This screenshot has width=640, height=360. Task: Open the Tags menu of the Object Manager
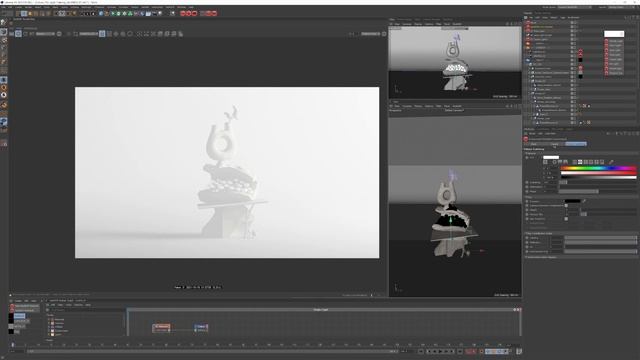[563, 18]
